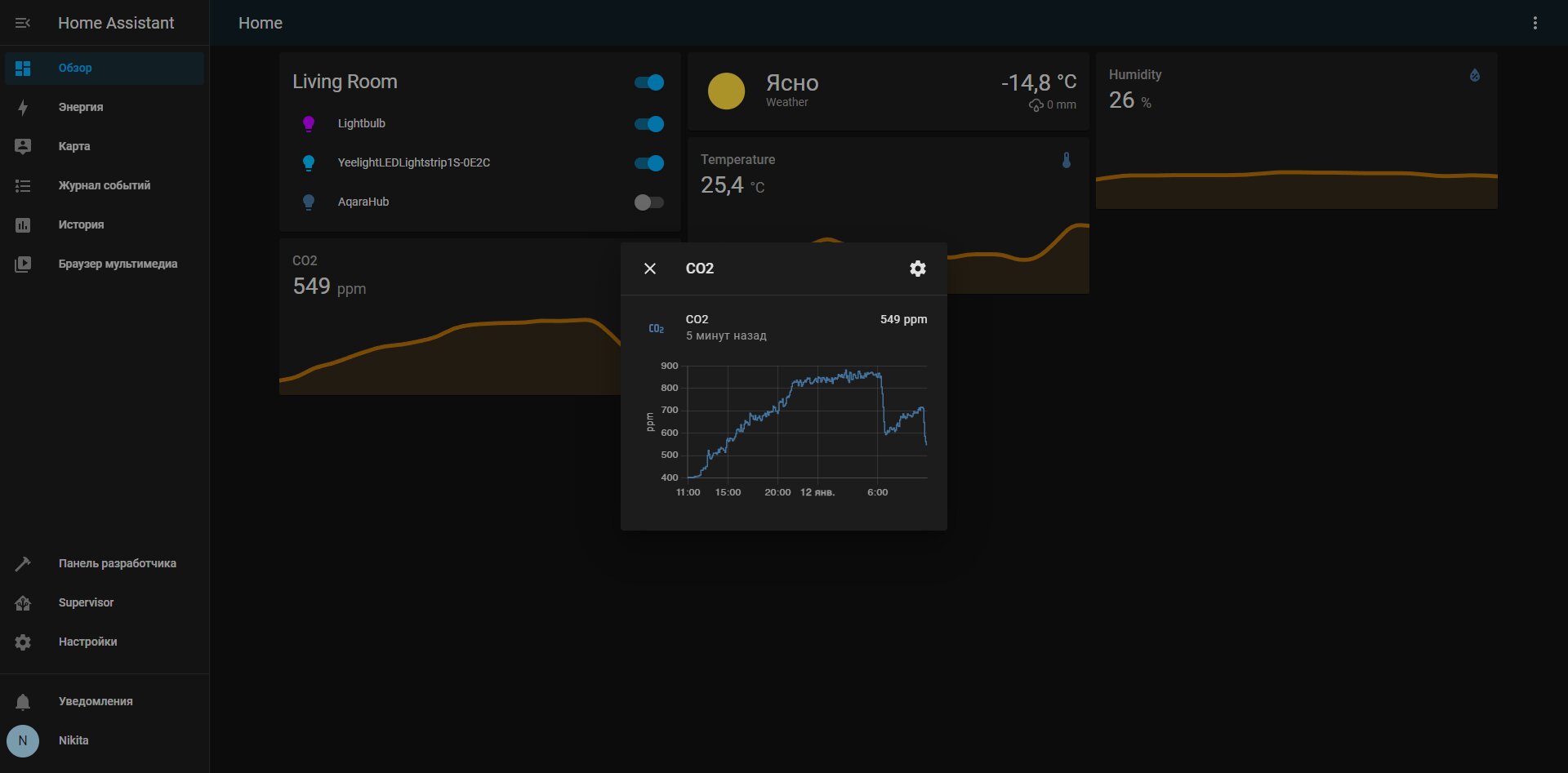Open the three-dot overflow menu

pyautogui.click(x=1535, y=23)
